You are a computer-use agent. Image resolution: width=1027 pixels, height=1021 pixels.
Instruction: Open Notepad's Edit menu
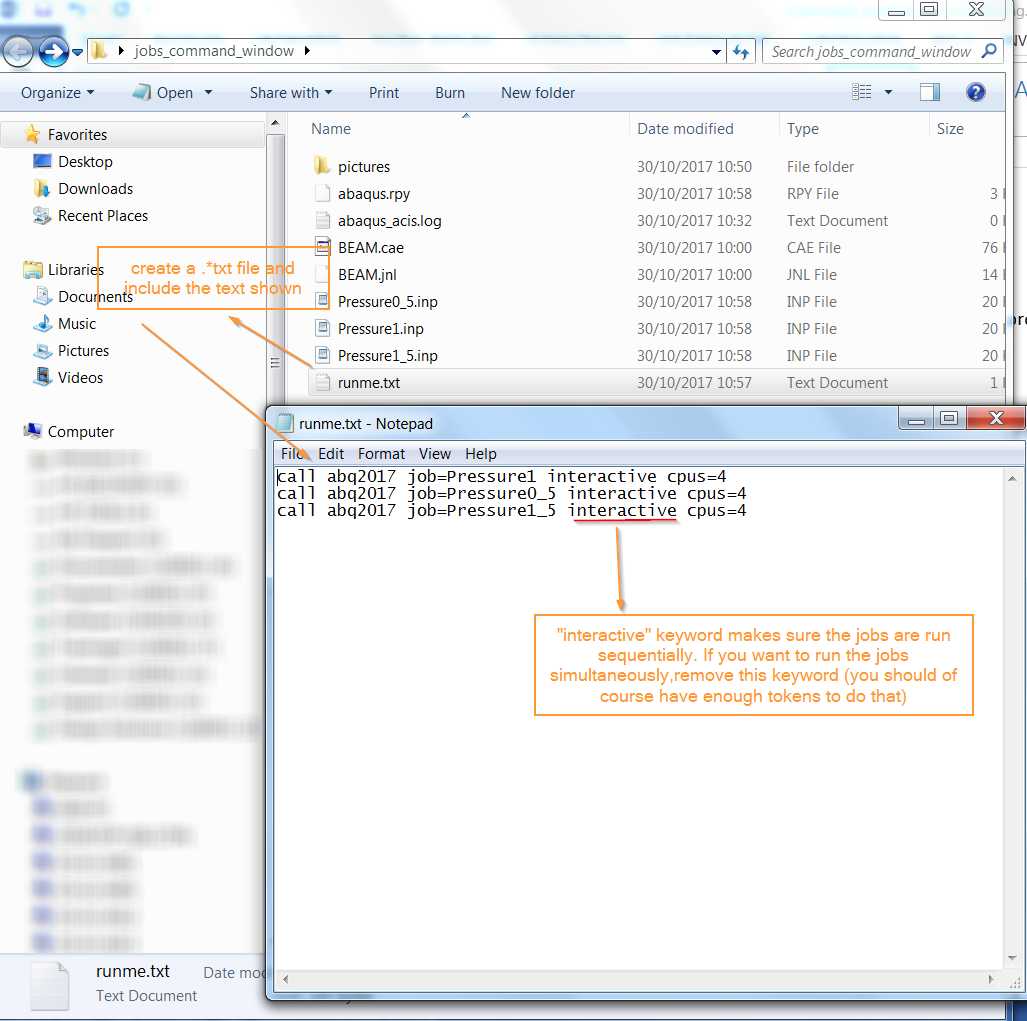tap(330, 453)
